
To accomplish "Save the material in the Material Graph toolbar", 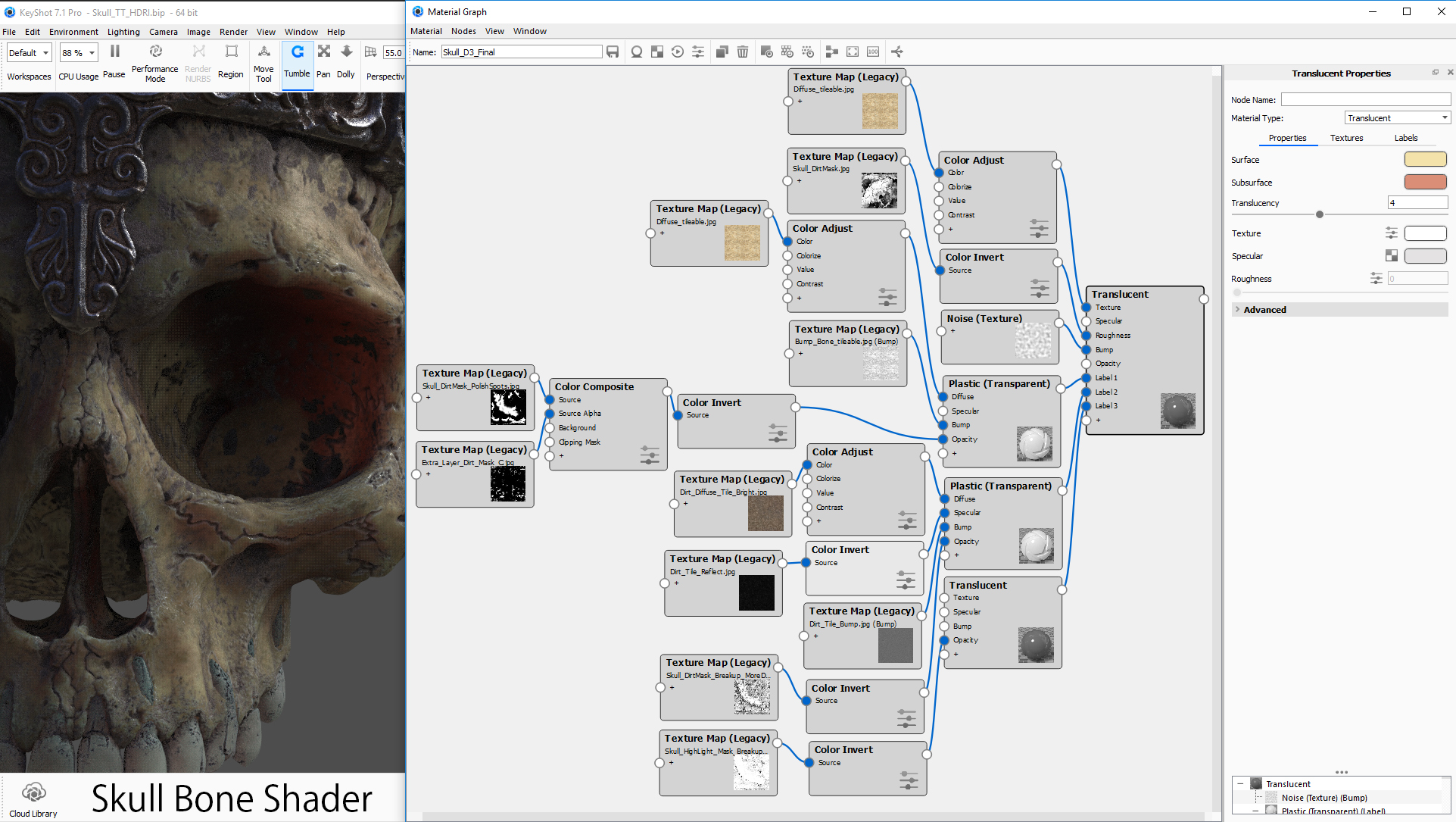I will tap(613, 52).
